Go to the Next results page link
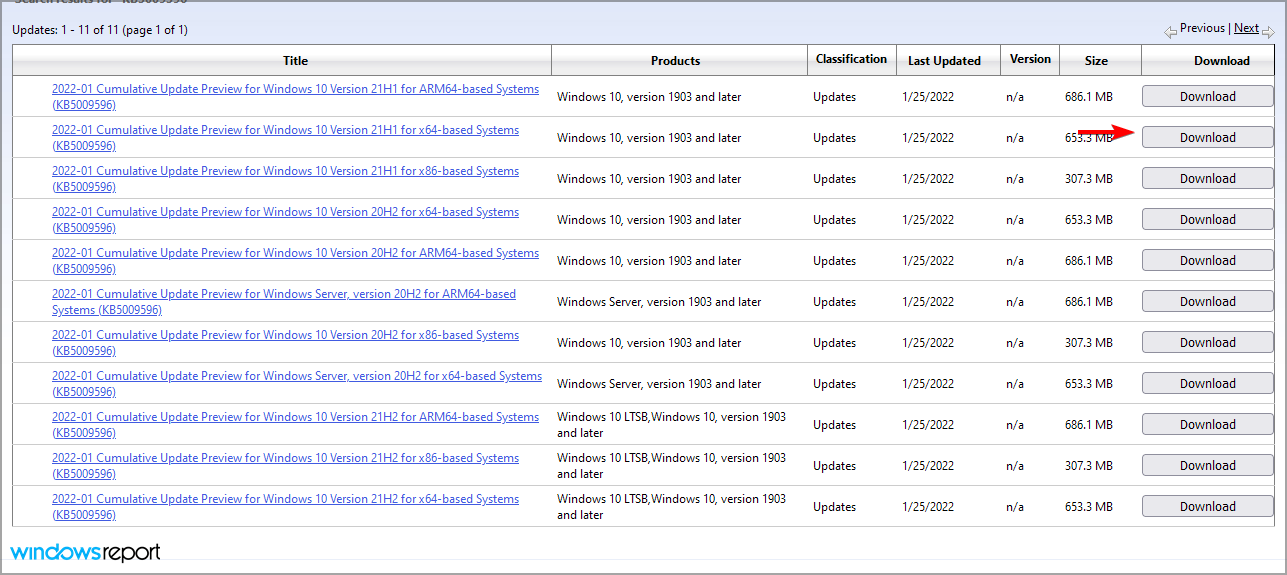Image resolution: width=1287 pixels, height=575 pixels. coord(1246,28)
